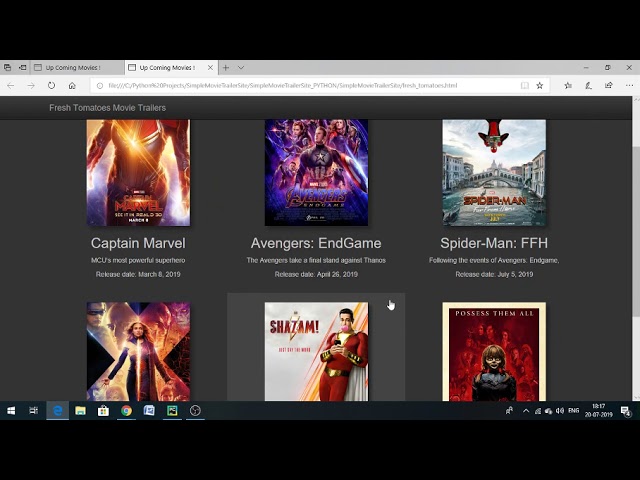This screenshot has height=480, width=640.
Task: Select the second Up Coming Movies tab
Action: (171, 68)
